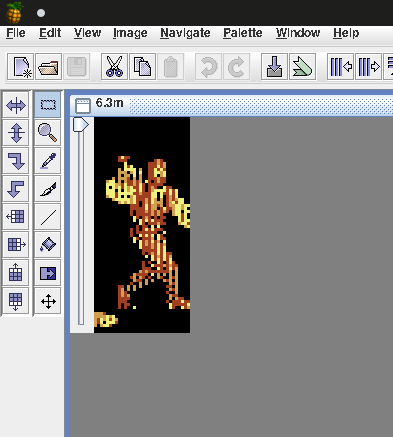This screenshot has height=437, width=393.
Task: Select the Flood Fill bucket tool
Action: (48, 245)
